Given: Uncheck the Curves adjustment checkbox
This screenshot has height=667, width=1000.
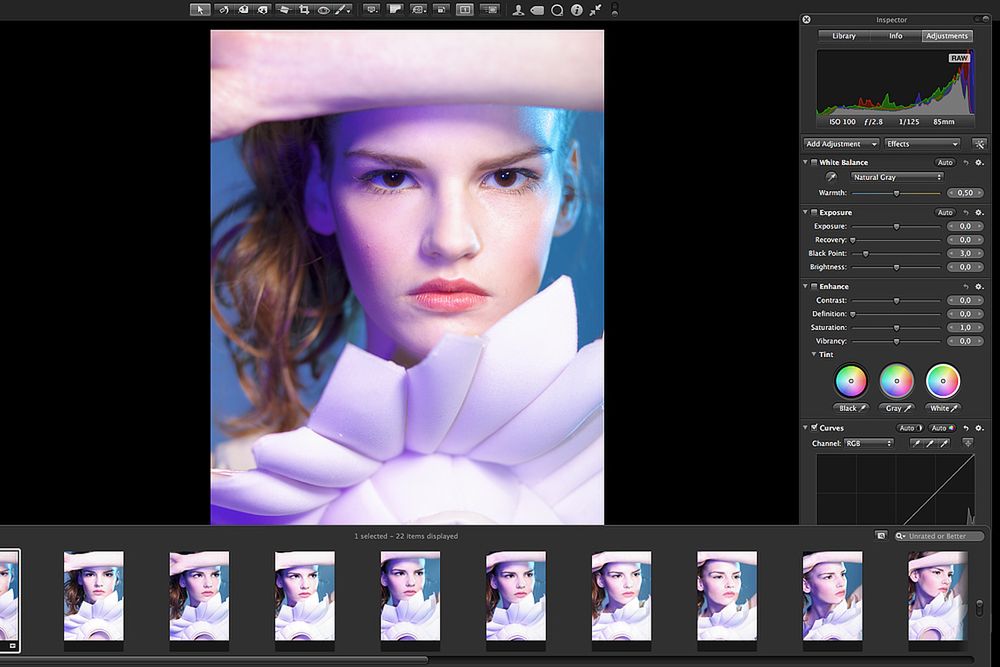Looking at the screenshot, I should click(x=814, y=427).
